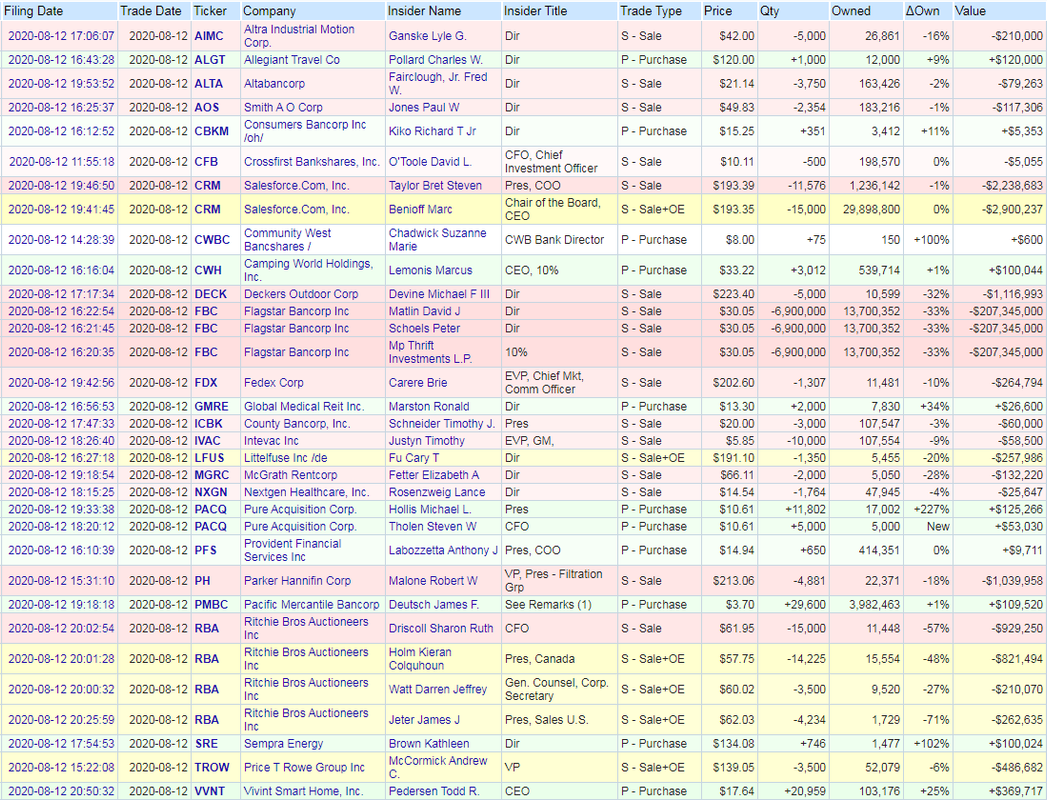This screenshot has height=800, width=1047.
Task: Open the PFS ticker link
Action: point(206,551)
